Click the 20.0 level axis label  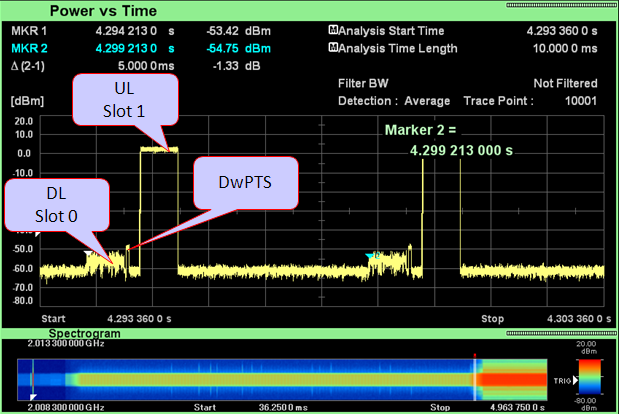pos(24,121)
